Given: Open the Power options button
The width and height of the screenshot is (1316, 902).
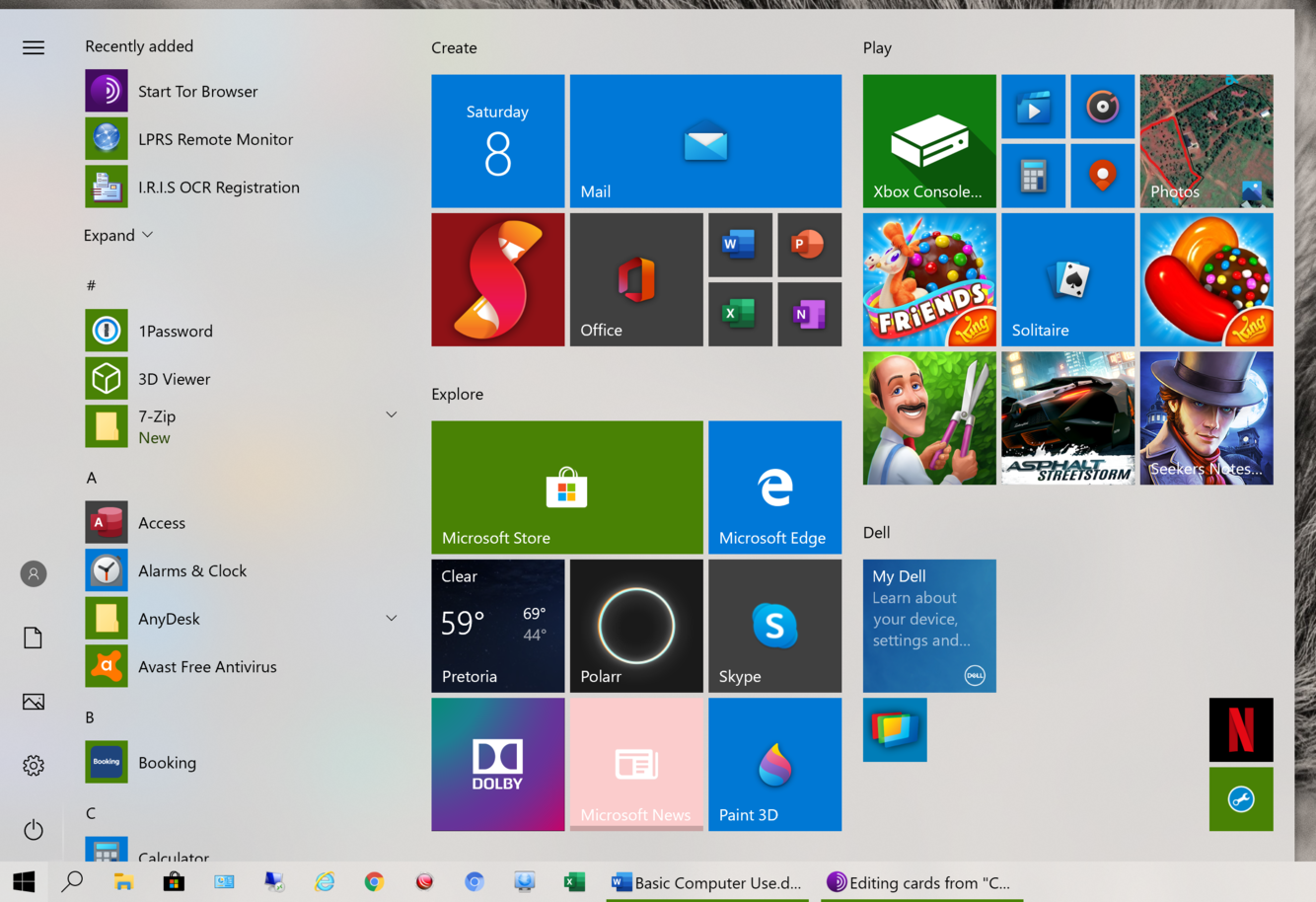Looking at the screenshot, I should [34, 830].
